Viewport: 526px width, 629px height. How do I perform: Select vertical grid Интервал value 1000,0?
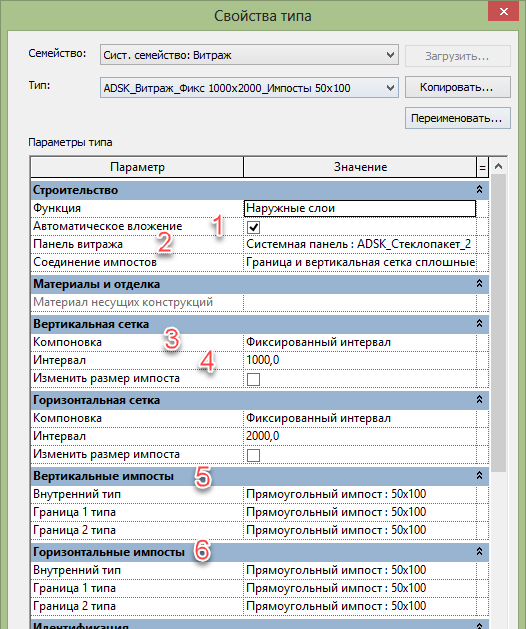pyautogui.click(x=360, y=360)
